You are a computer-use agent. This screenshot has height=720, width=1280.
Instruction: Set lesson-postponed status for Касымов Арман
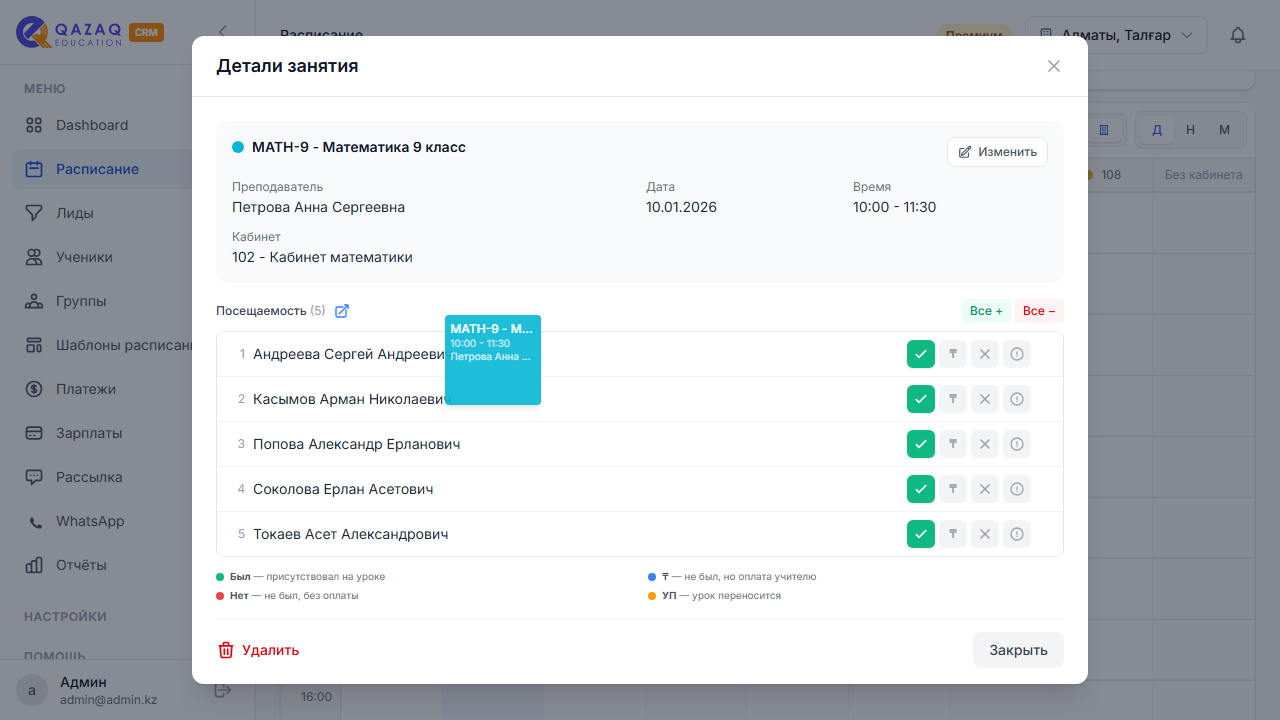pos(1017,399)
